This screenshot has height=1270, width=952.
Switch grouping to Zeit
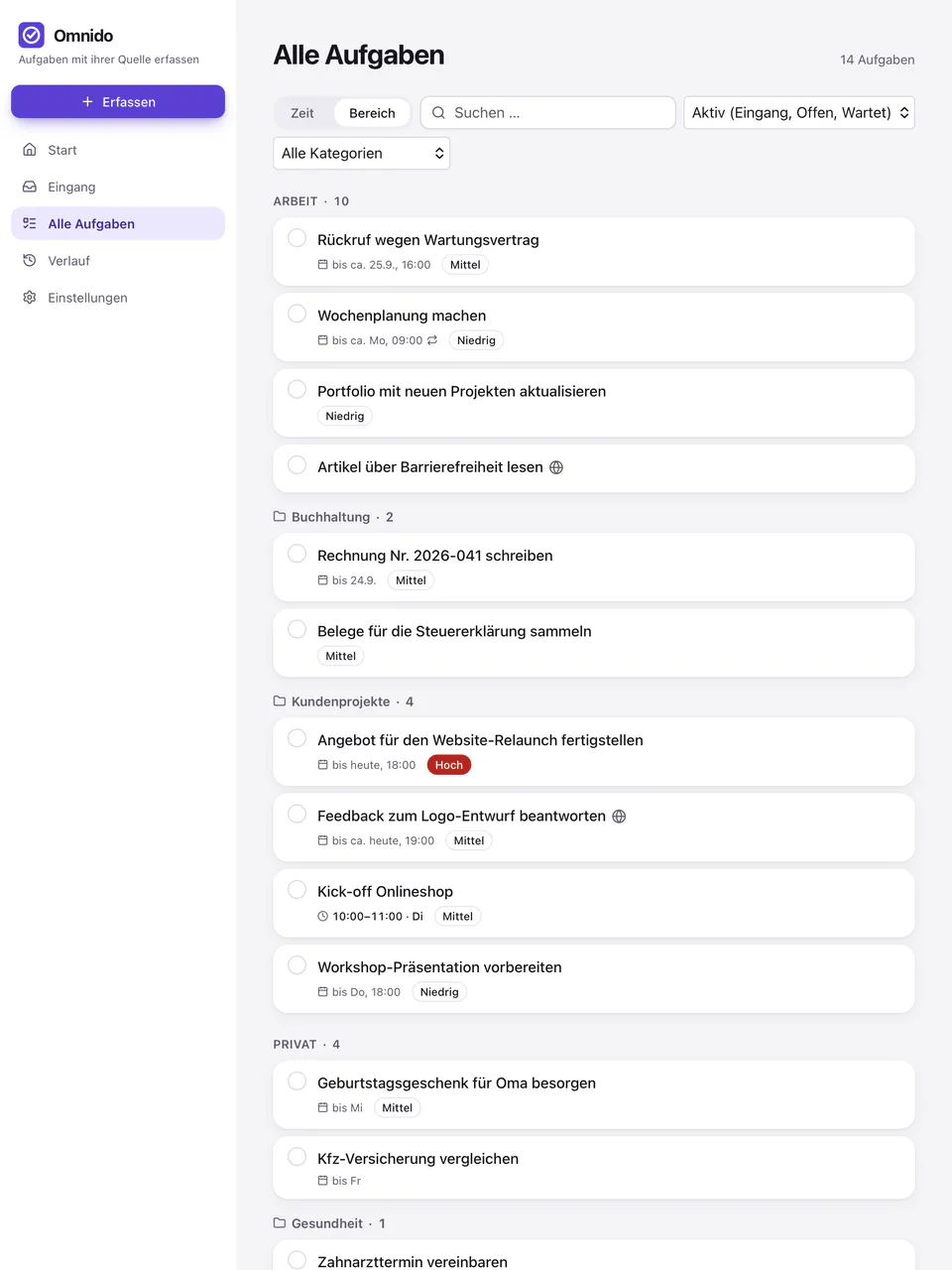302,113
